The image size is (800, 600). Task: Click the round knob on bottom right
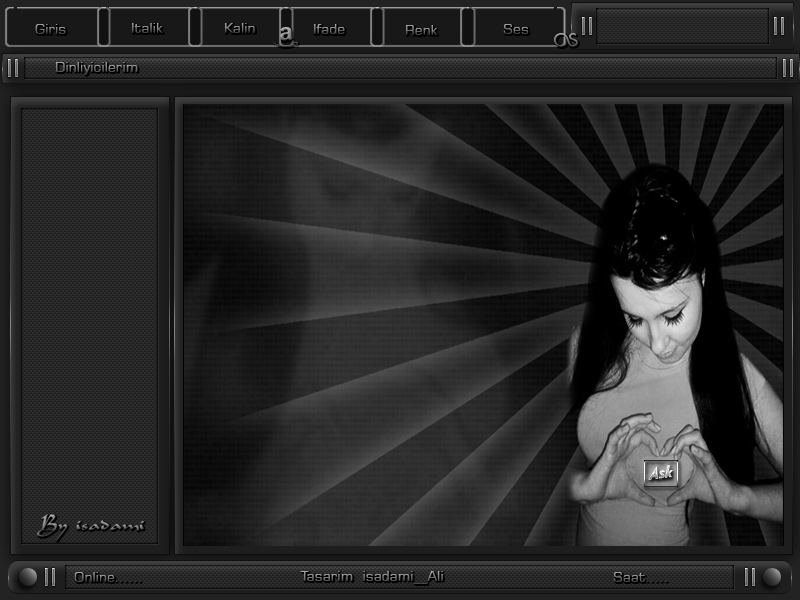pos(772,577)
